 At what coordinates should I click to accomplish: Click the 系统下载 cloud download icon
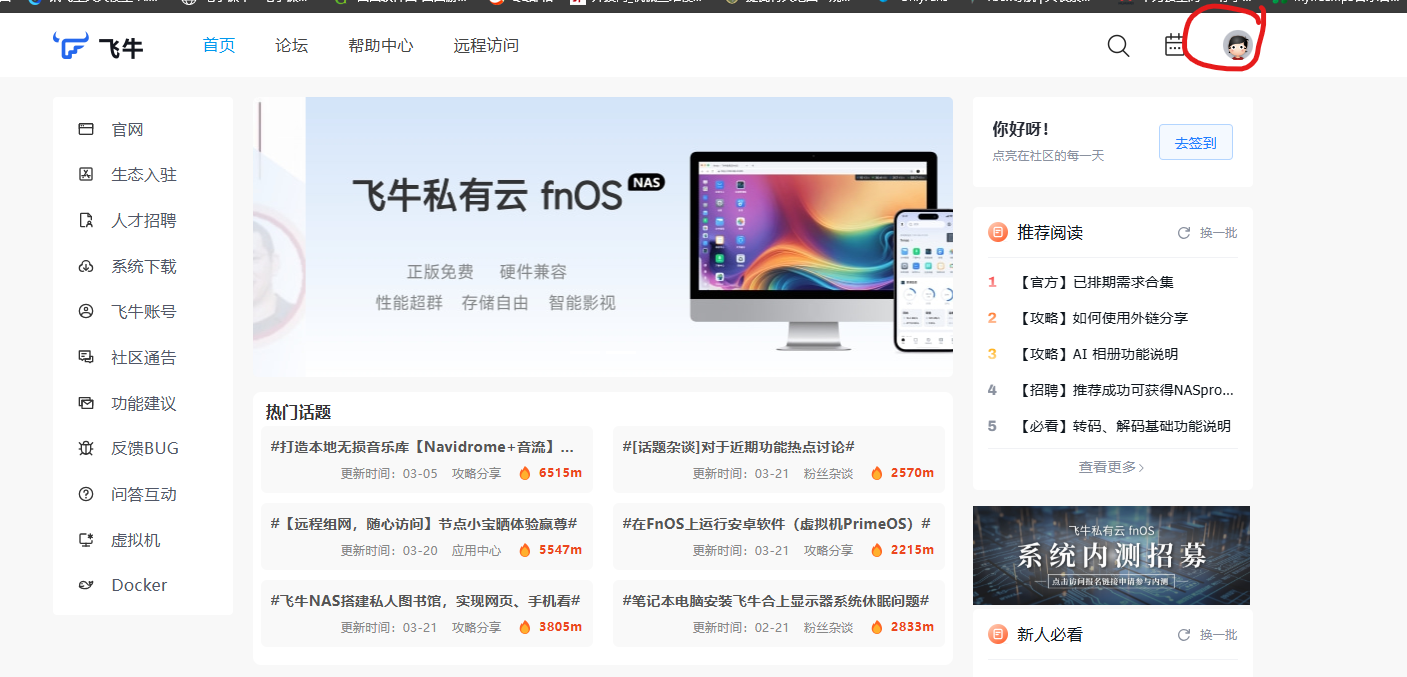pyautogui.click(x=86, y=266)
